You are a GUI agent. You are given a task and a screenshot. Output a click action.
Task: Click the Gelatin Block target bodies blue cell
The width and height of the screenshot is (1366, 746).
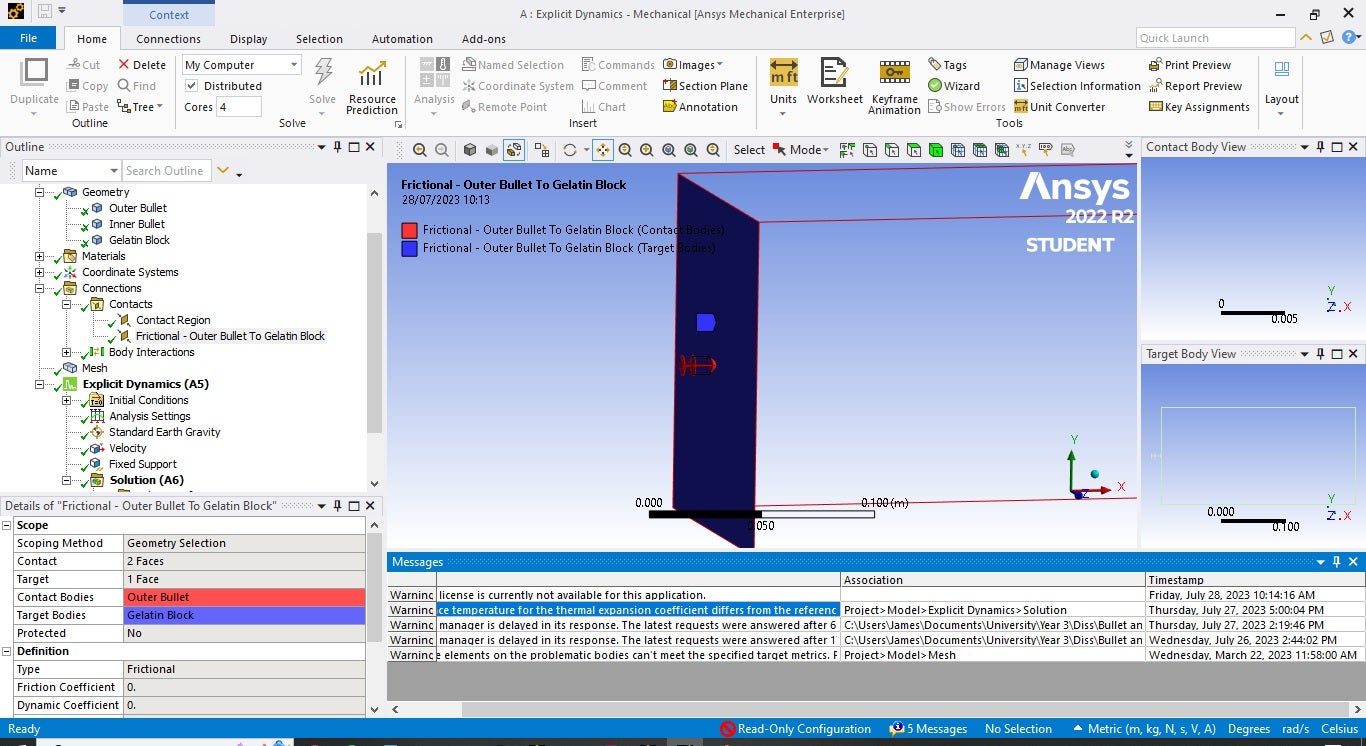point(244,615)
